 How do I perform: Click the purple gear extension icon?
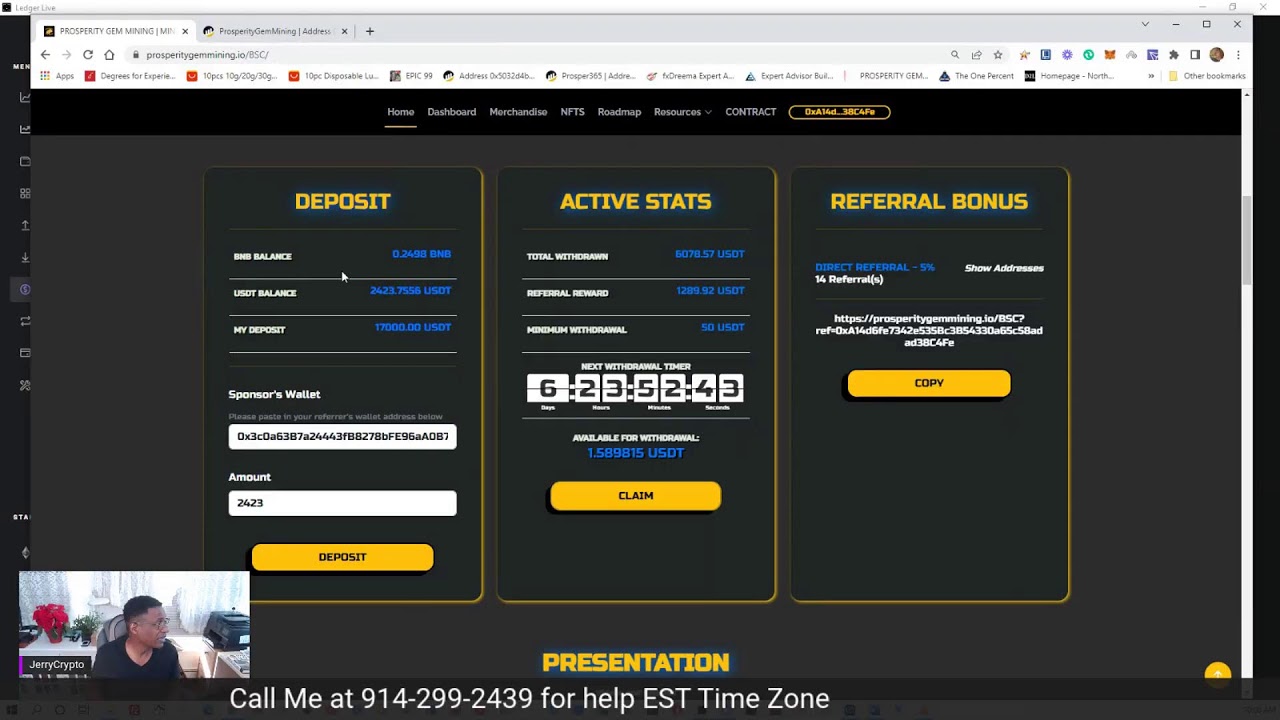[1067, 55]
